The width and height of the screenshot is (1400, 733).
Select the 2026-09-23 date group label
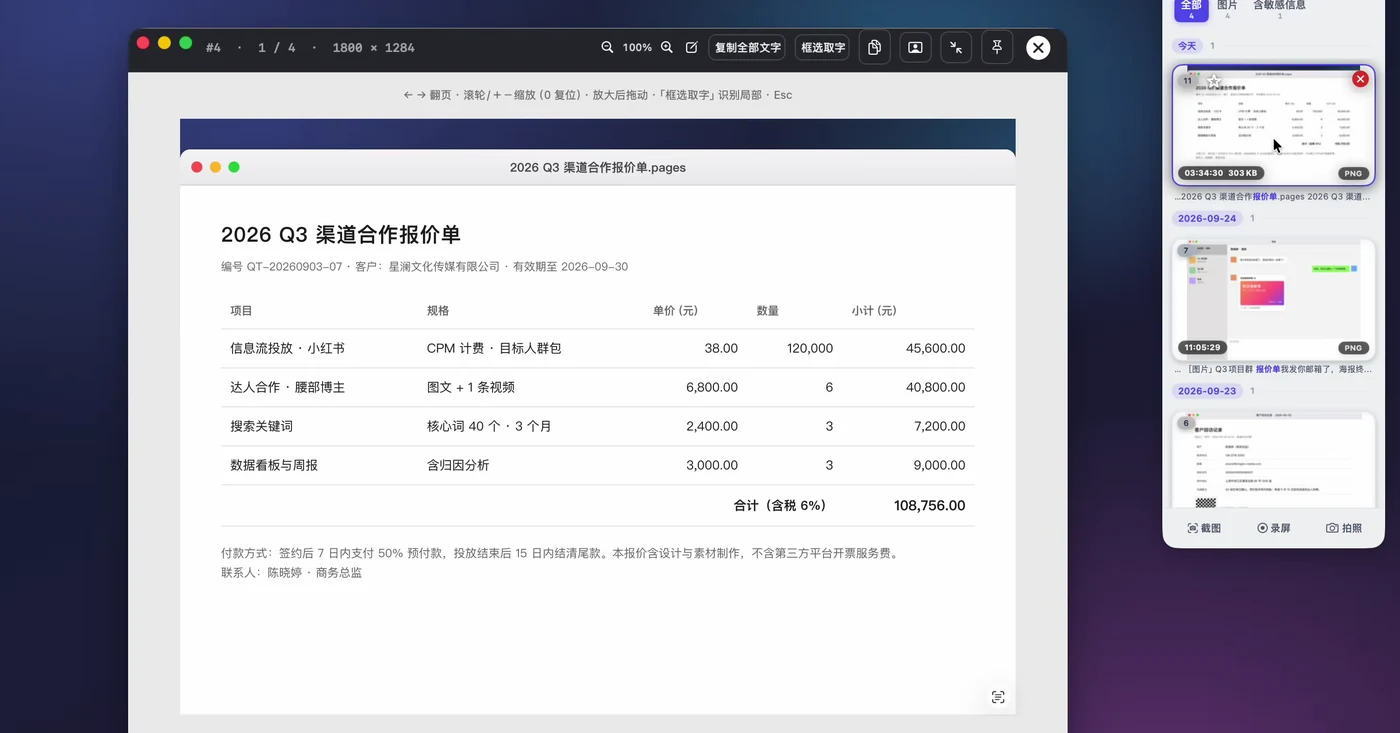(1207, 391)
